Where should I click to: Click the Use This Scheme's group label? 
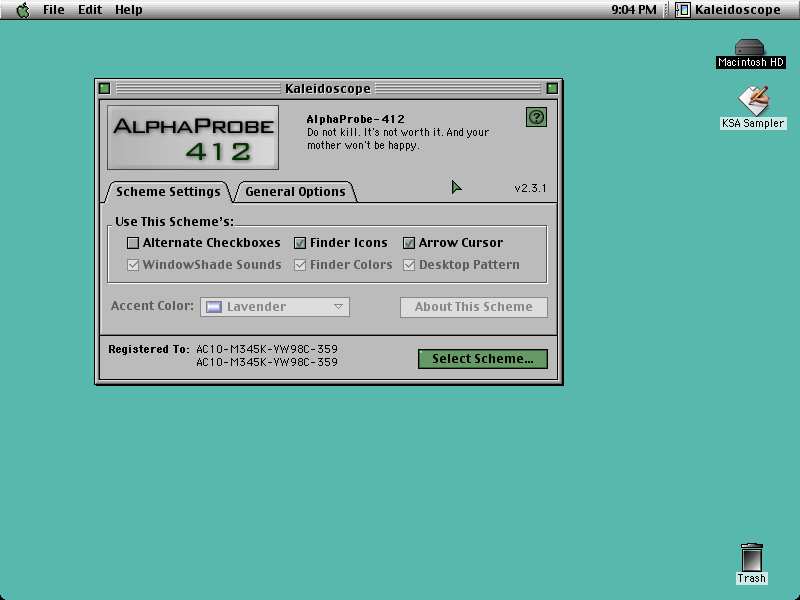tap(174, 222)
